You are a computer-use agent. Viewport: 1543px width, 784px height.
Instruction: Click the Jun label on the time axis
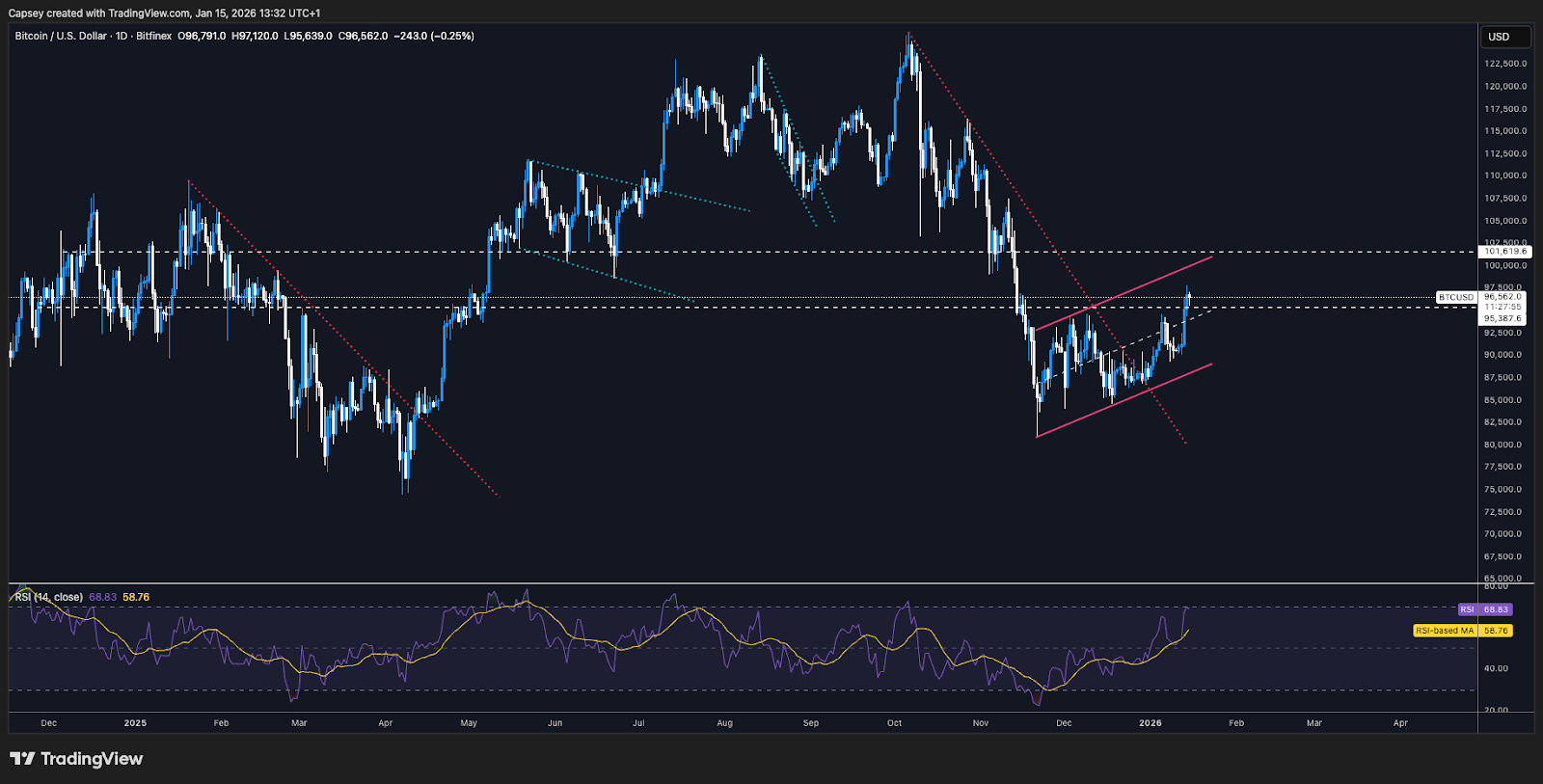pos(555,723)
